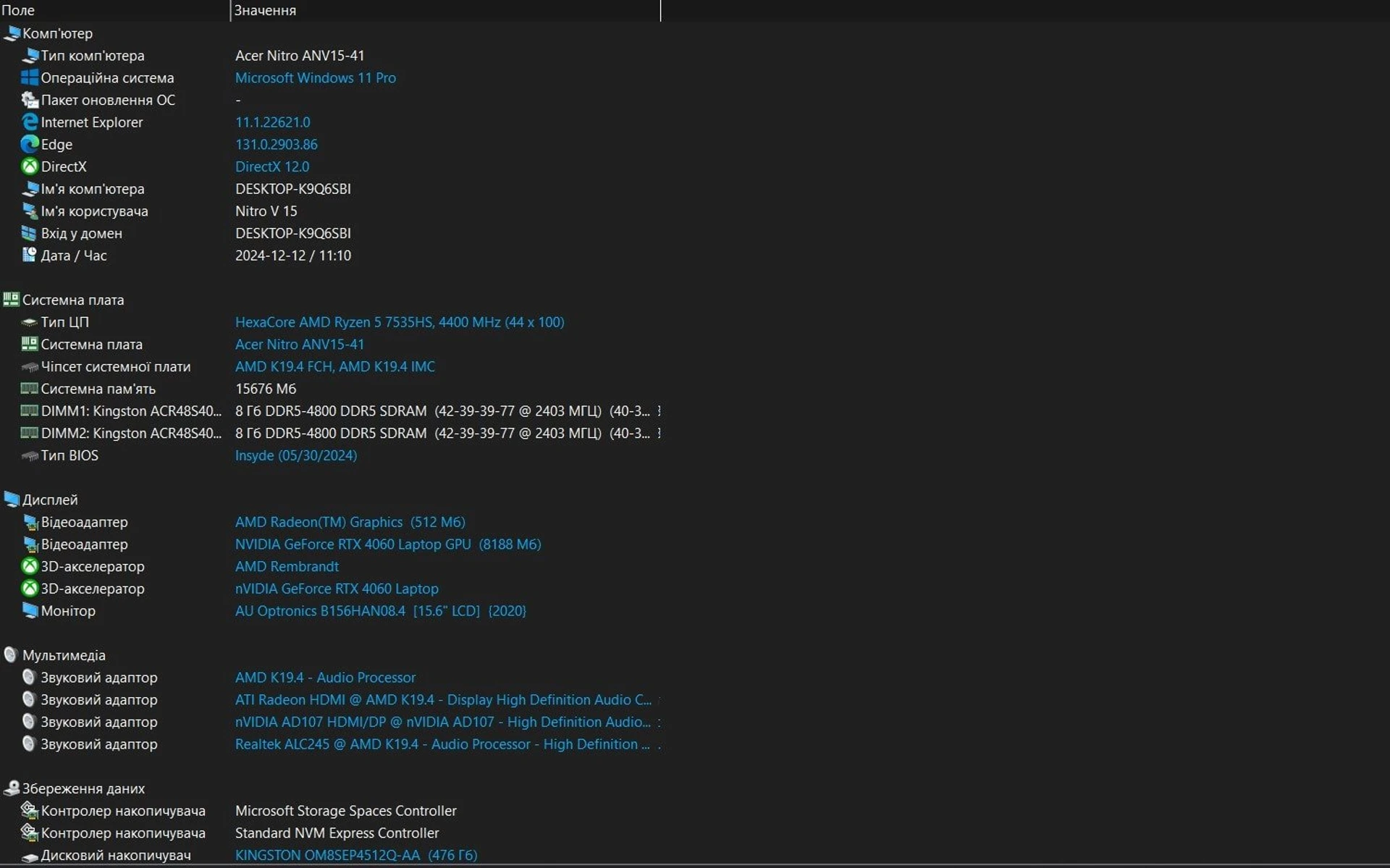Click the Вхід у домен icon

tap(30, 233)
